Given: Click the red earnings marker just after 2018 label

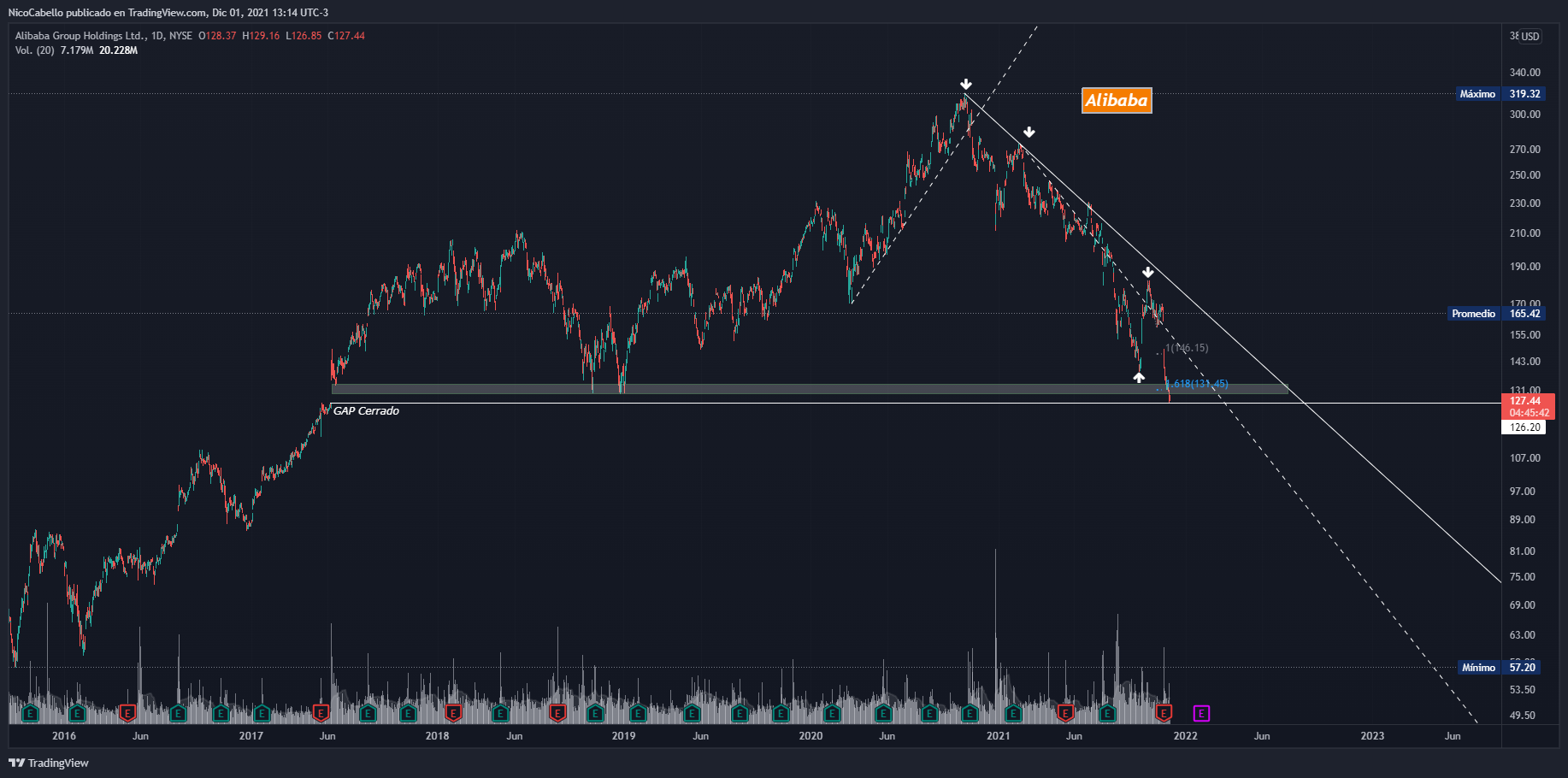Looking at the screenshot, I should [x=453, y=712].
